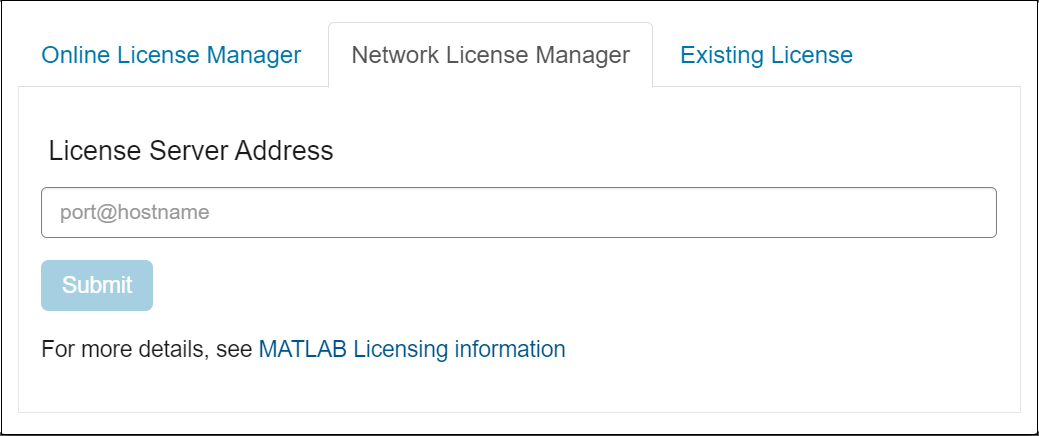Image resolution: width=1039 pixels, height=436 pixels.
Task: Click the port@hostname placeholder text
Action: pos(133,212)
